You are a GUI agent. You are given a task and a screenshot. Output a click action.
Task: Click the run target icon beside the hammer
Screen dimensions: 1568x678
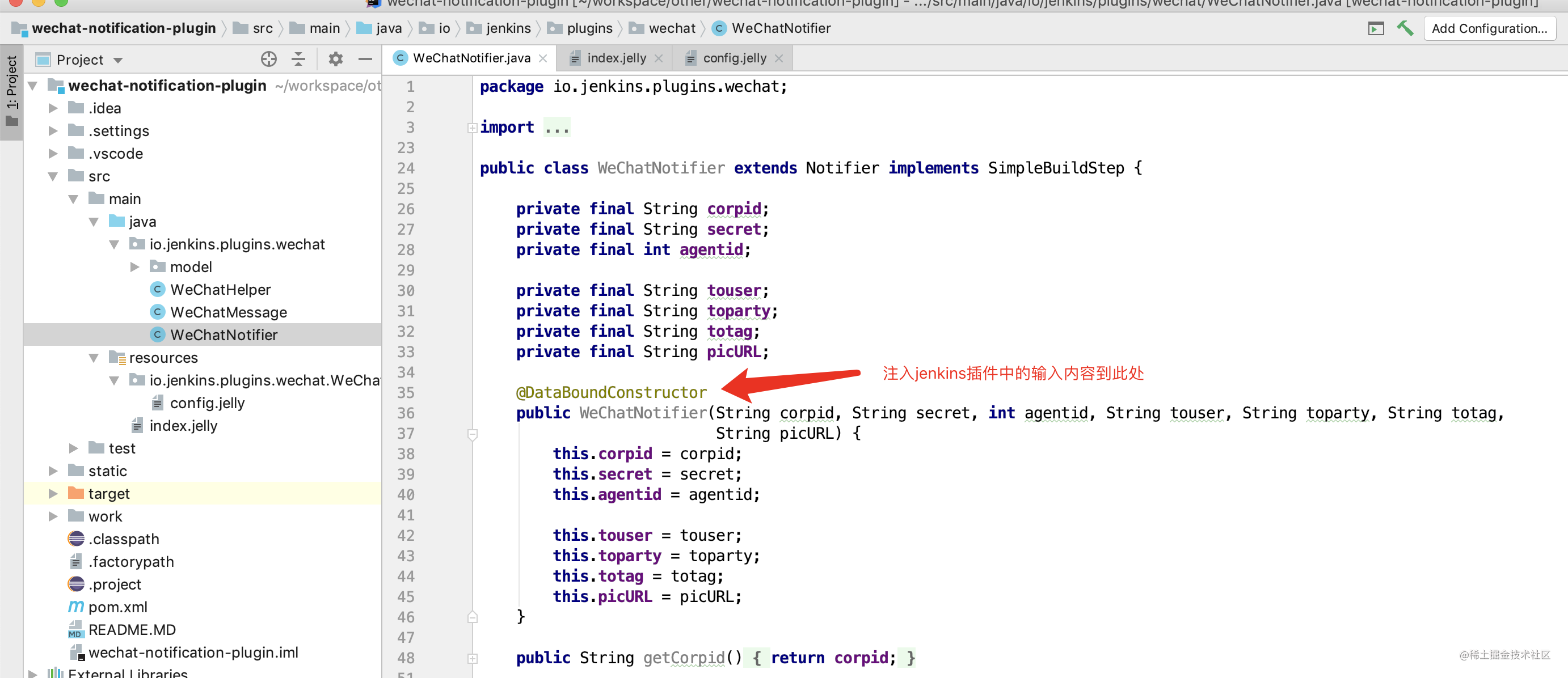pyautogui.click(x=1376, y=28)
